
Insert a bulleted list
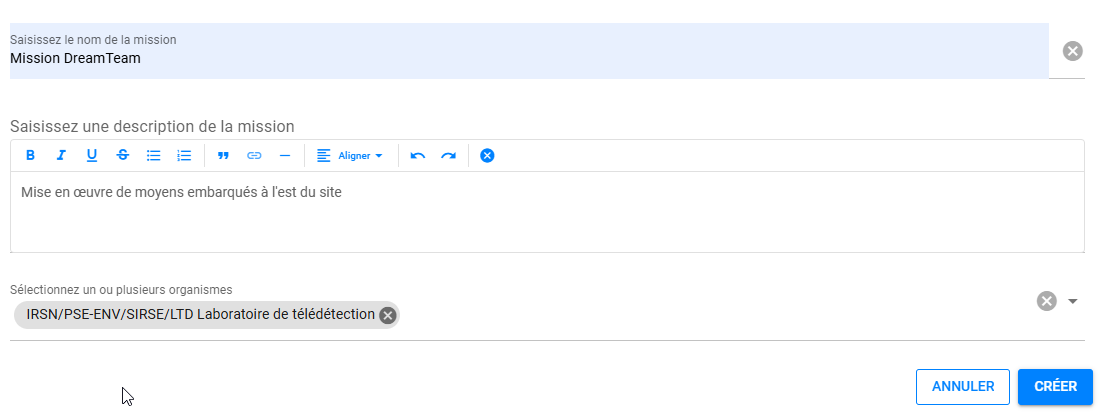153,155
